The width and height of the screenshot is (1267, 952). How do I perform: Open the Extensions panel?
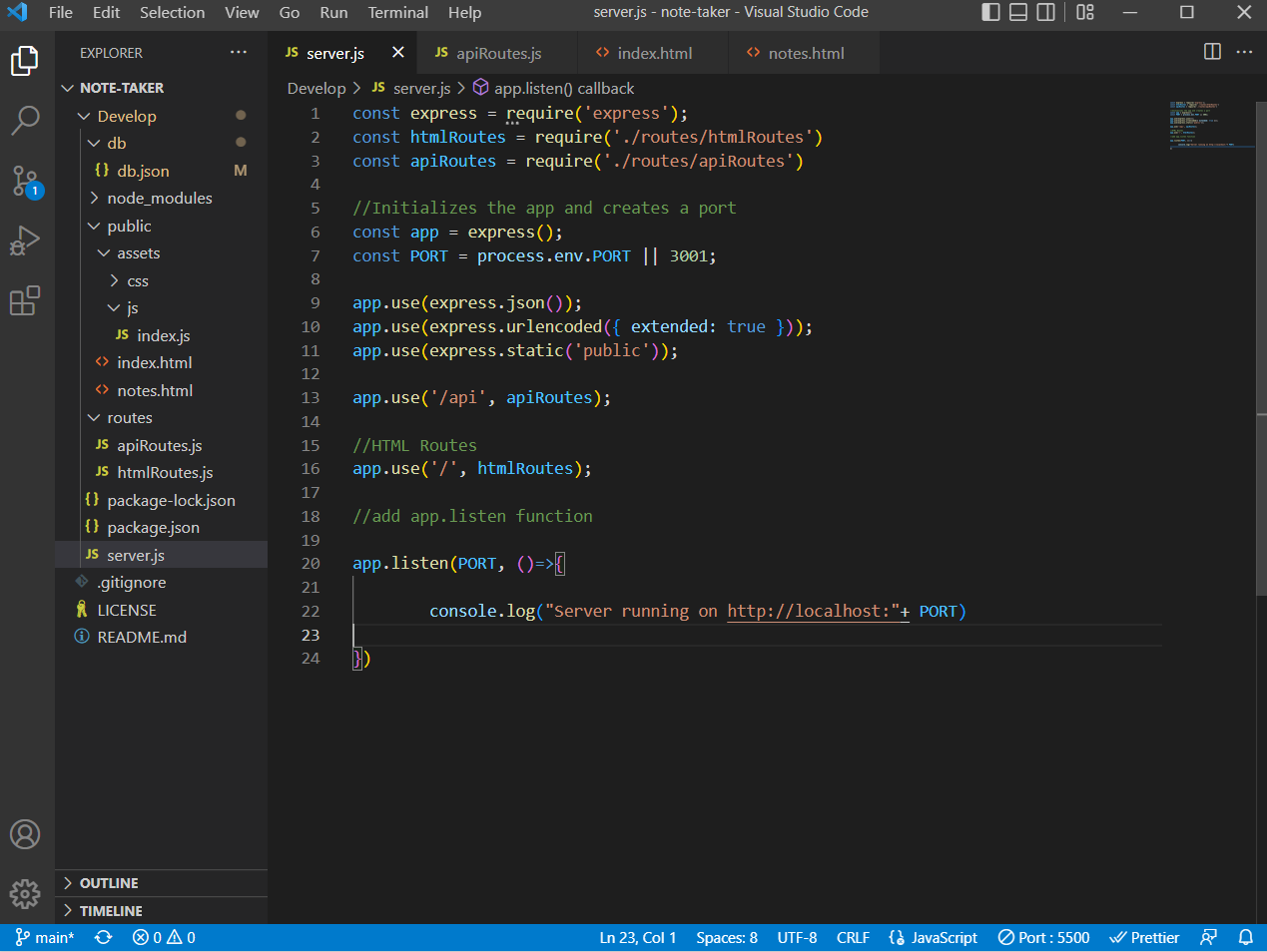tap(24, 300)
